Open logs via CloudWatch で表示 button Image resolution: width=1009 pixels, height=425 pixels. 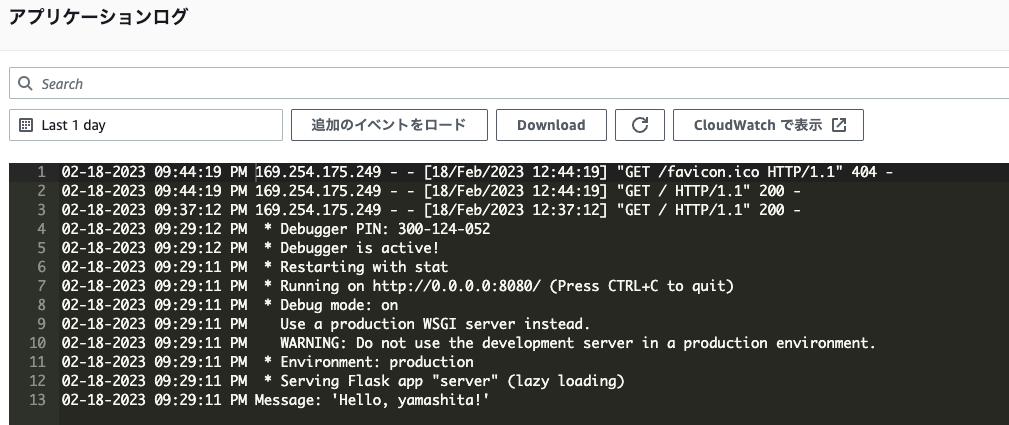click(x=768, y=125)
